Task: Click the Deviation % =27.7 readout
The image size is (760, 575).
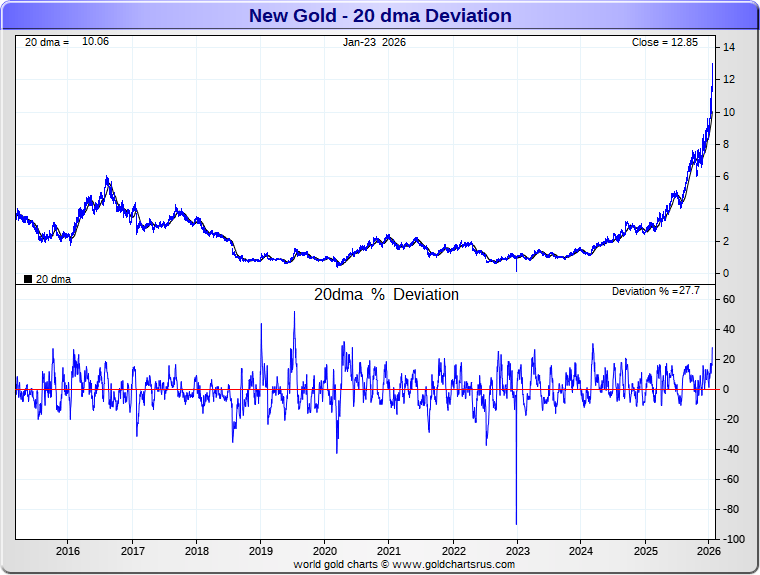Action: tap(655, 291)
